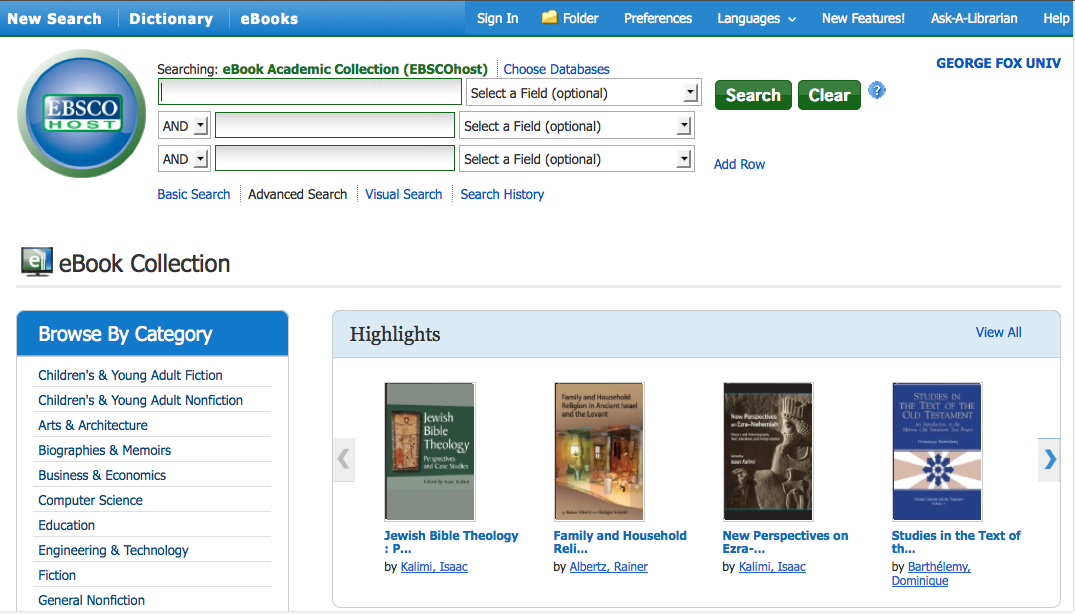Screen dimensions: 1075x614
Task: Click View All in Highlights
Action: pyautogui.click(x=998, y=332)
